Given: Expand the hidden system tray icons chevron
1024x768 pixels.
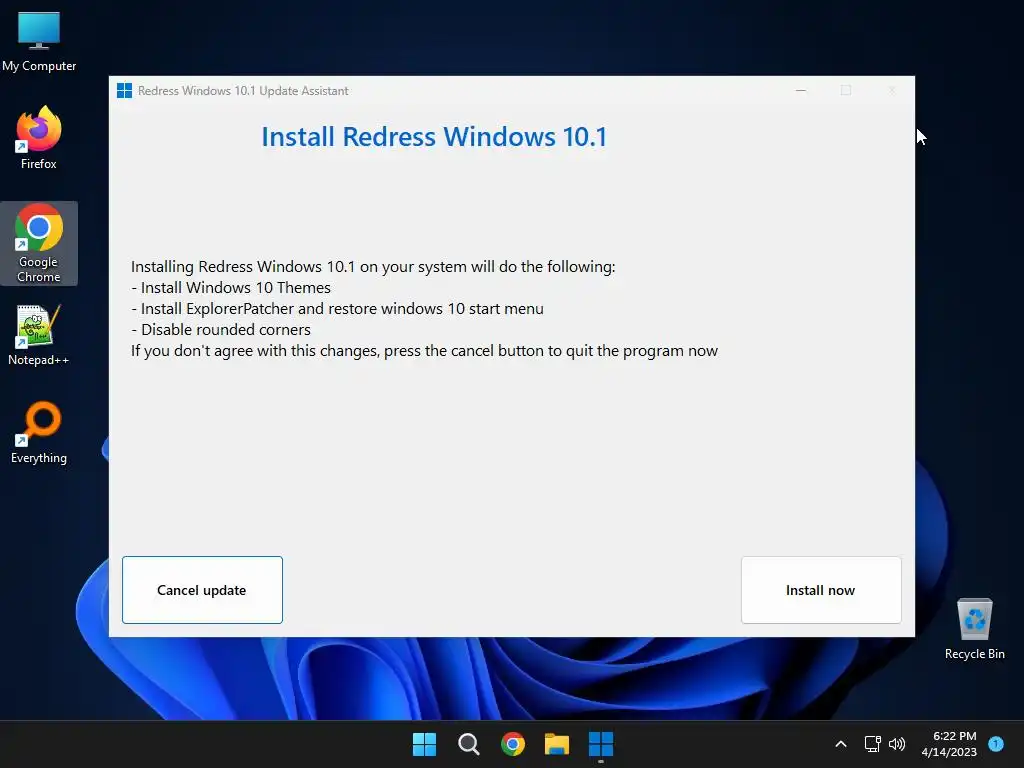Looking at the screenshot, I should pos(841,744).
